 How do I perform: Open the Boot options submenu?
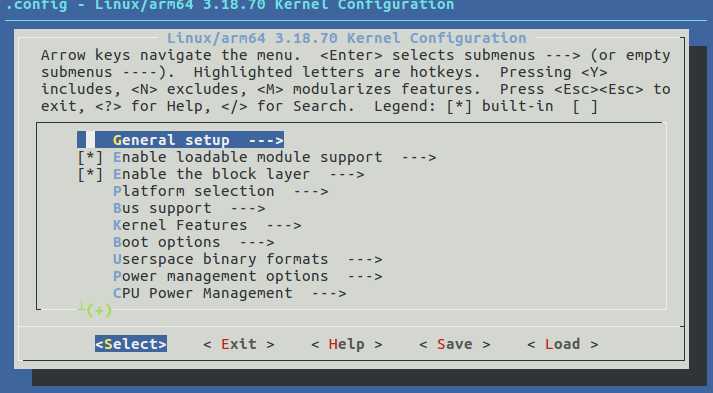pos(194,242)
